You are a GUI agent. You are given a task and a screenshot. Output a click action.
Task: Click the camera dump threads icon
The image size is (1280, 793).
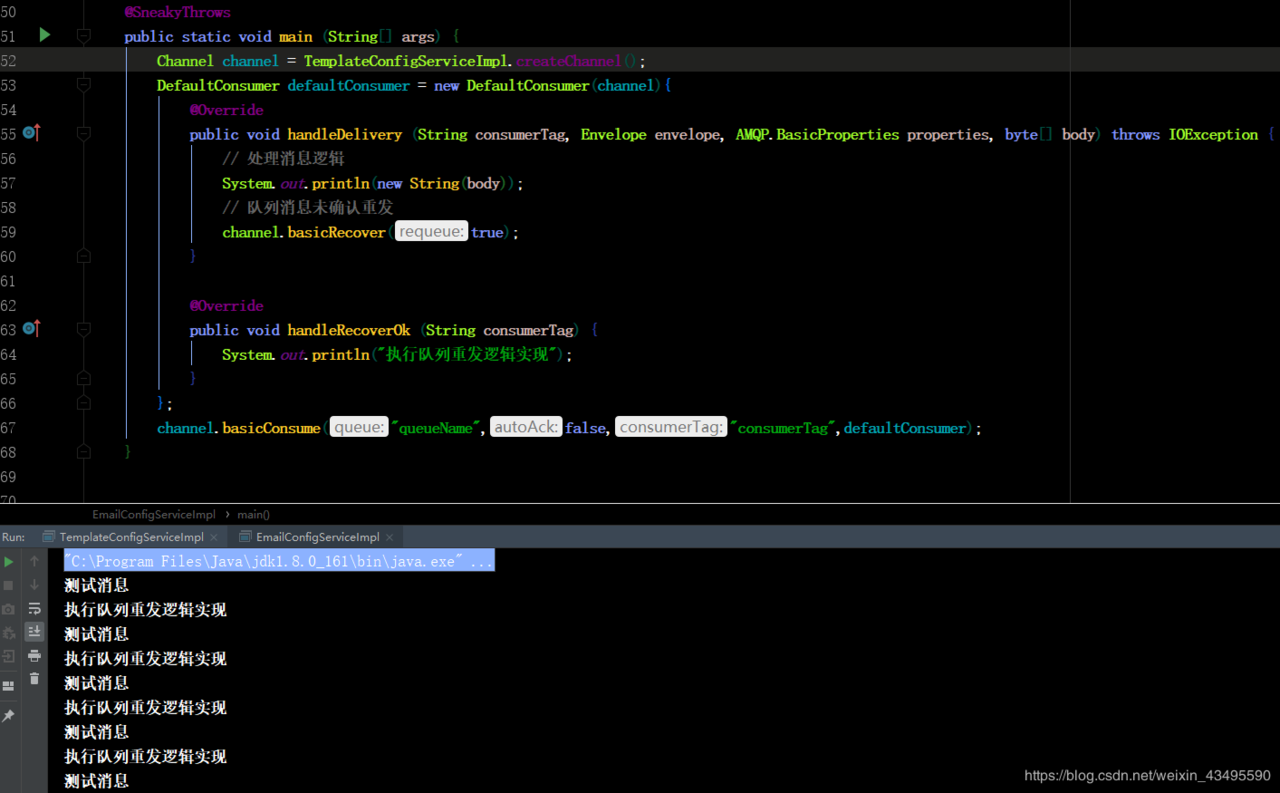click(x=9, y=609)
